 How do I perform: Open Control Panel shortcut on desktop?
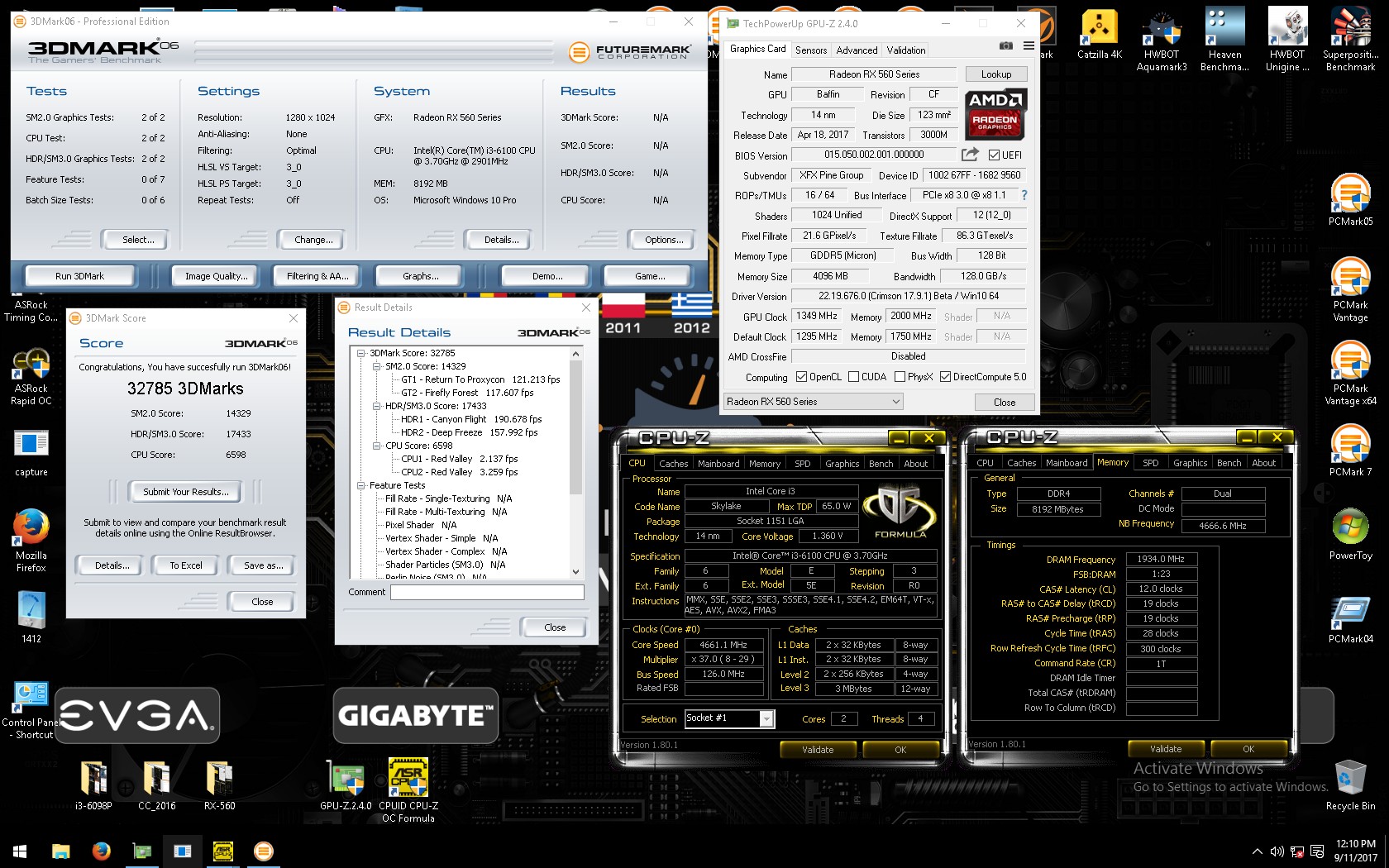pos(31,709)
